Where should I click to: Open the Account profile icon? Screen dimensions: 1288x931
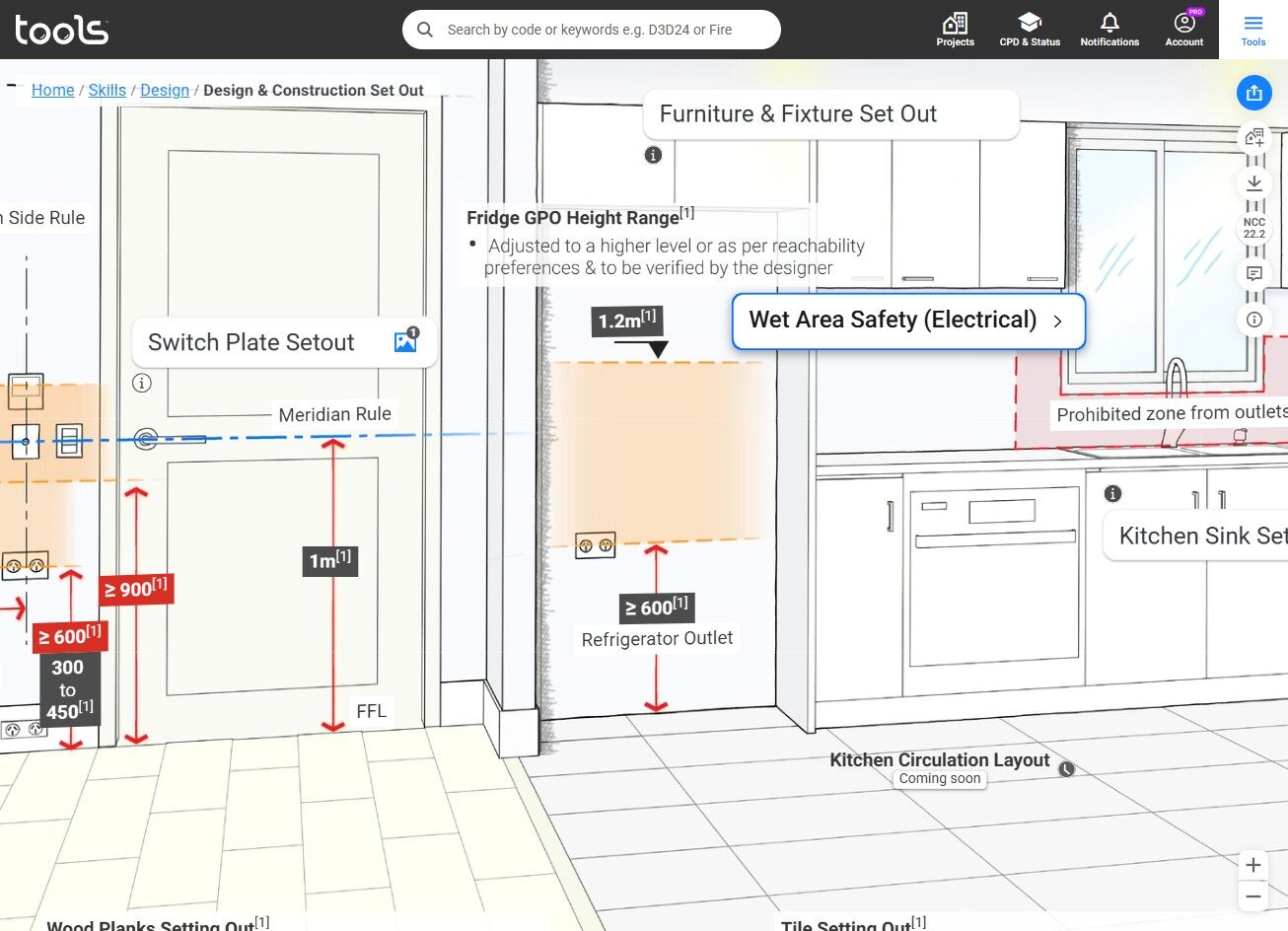[1184, 30]
